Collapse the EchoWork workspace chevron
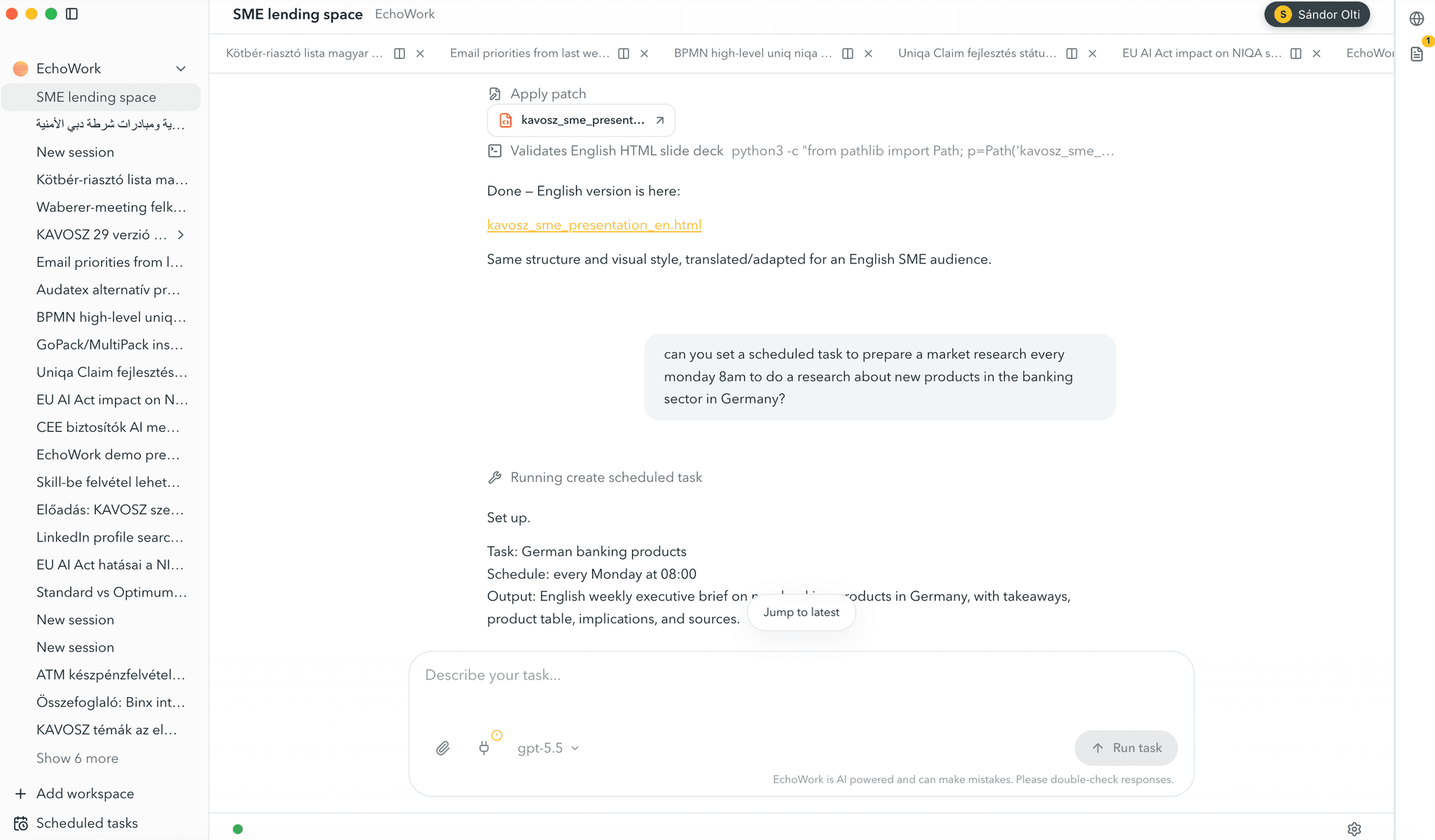 [181, 69]
